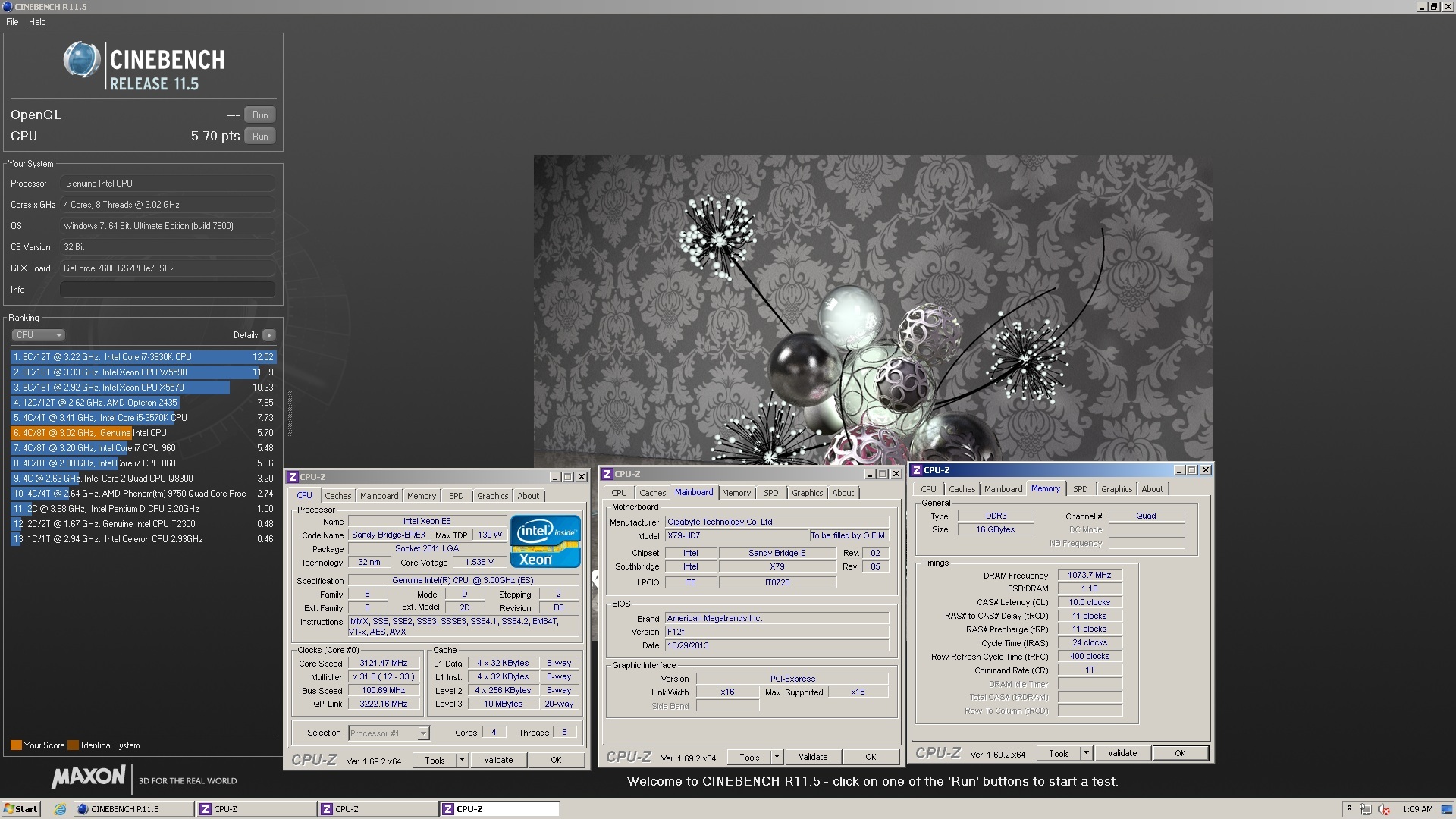Expand Tools dropdown arrow in Mainboard window
Image resolution: width=1456 pixels, height=819 pixels.
(776, 757)
